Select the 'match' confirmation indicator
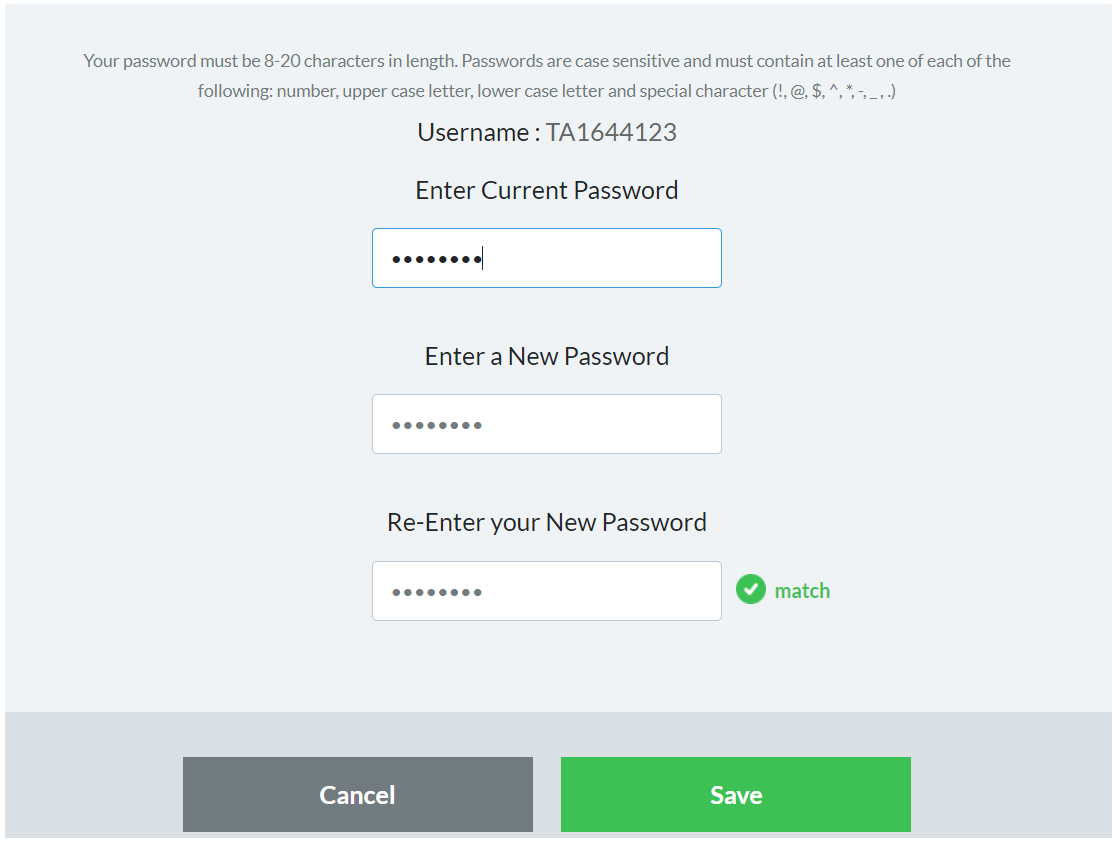1113x844 pixels. coord(783,590)
